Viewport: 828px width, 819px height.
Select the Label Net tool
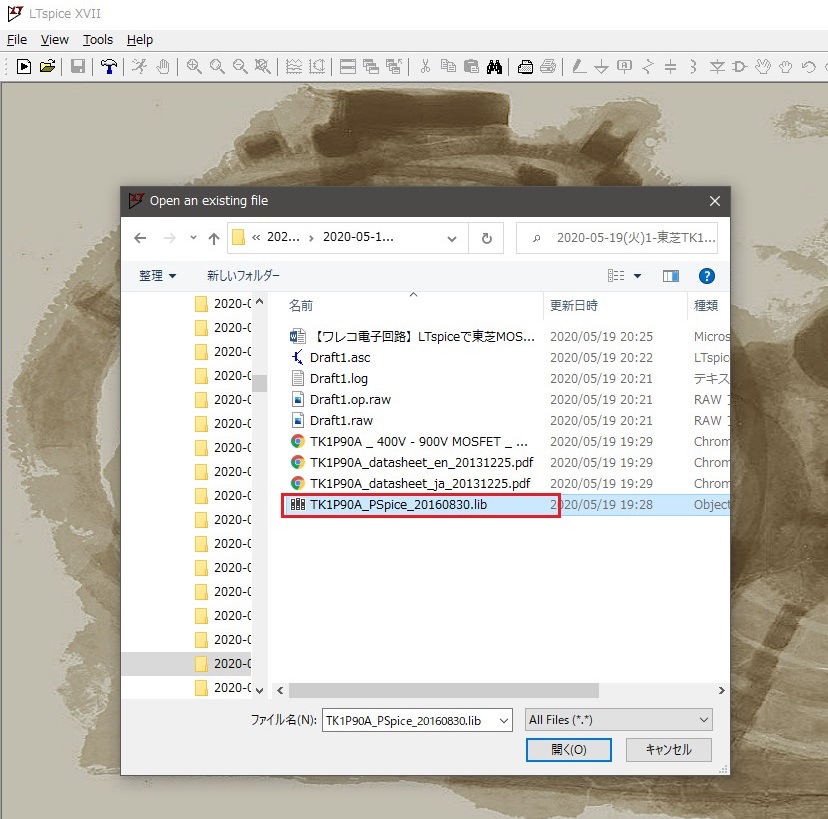coord(625,67)
